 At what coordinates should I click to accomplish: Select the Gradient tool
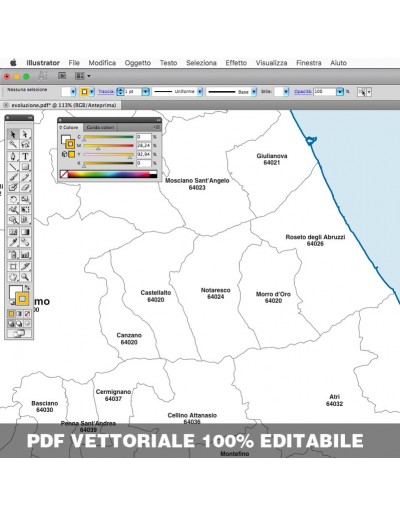[25, 232]
